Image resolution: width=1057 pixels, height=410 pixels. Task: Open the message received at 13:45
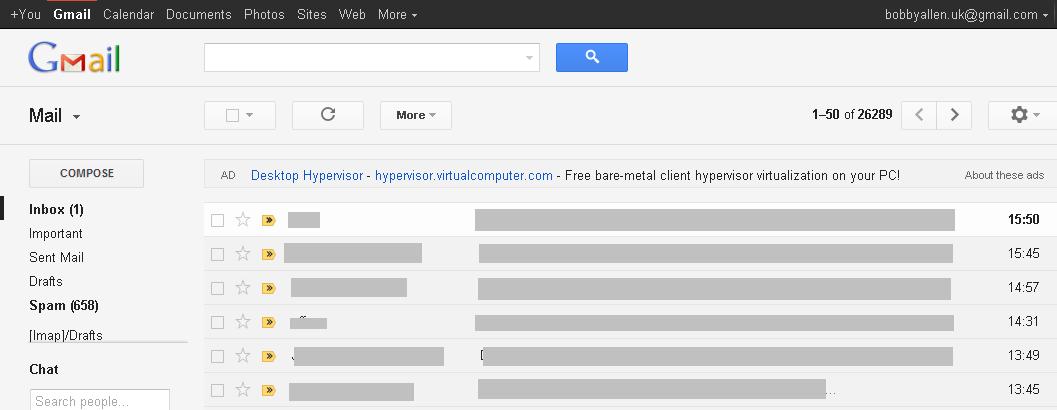click(x=630, y=390)
